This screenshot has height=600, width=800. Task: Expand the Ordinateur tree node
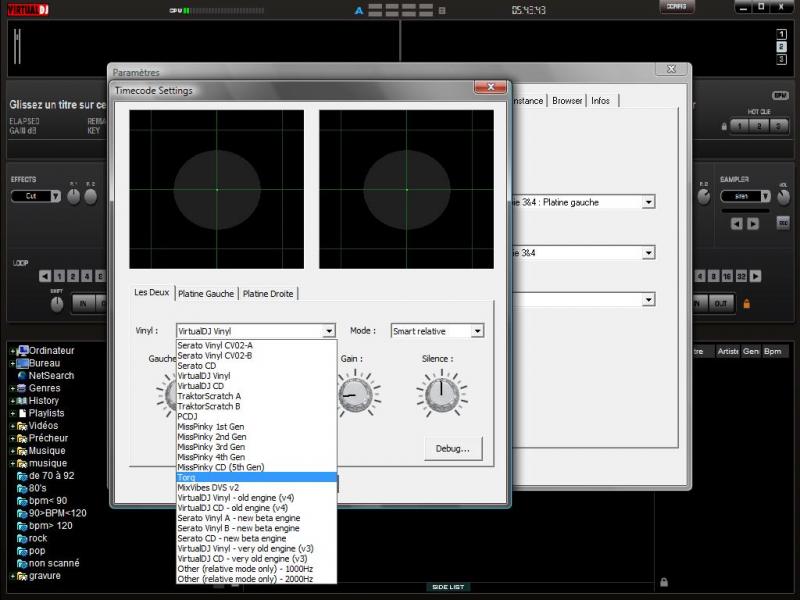pyautogui.click(x=12, y=351)
